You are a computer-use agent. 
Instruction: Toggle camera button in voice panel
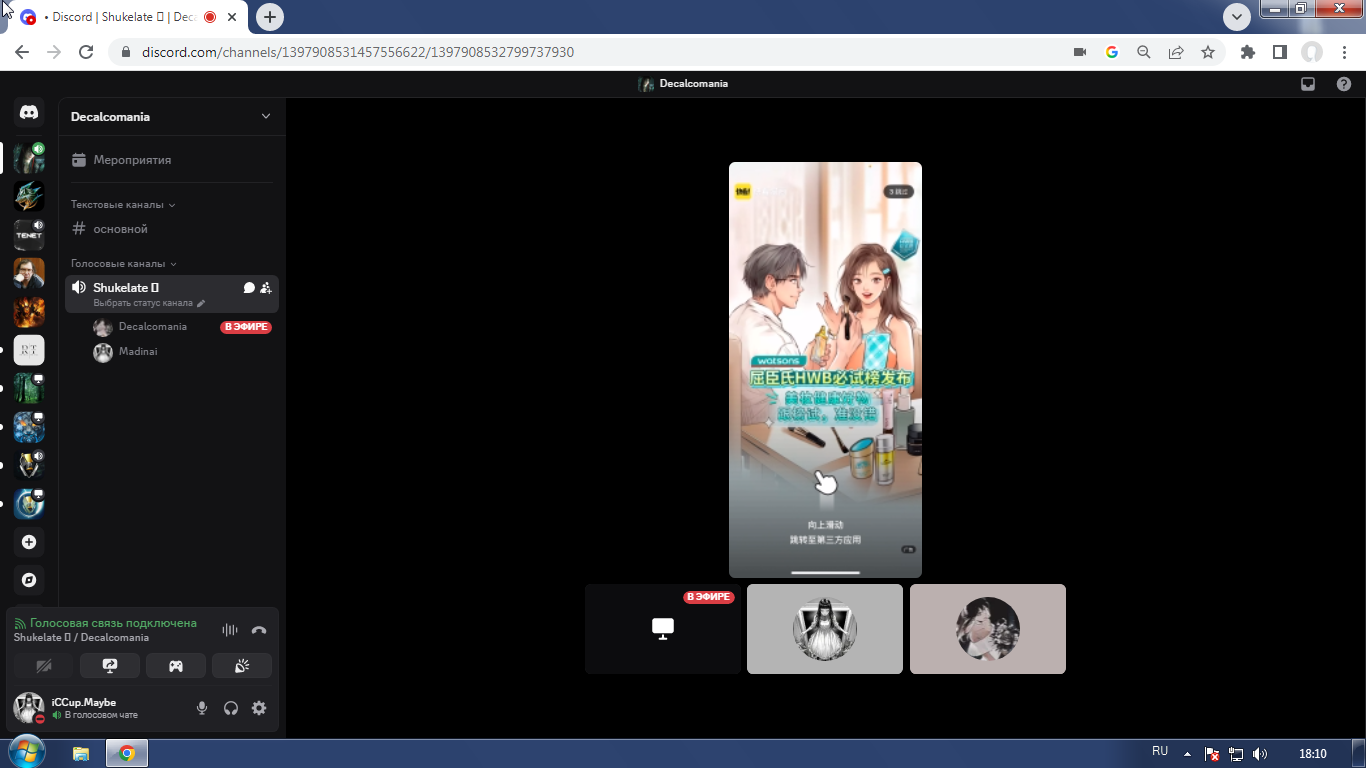pyautogui.click(x=44, y=666)
